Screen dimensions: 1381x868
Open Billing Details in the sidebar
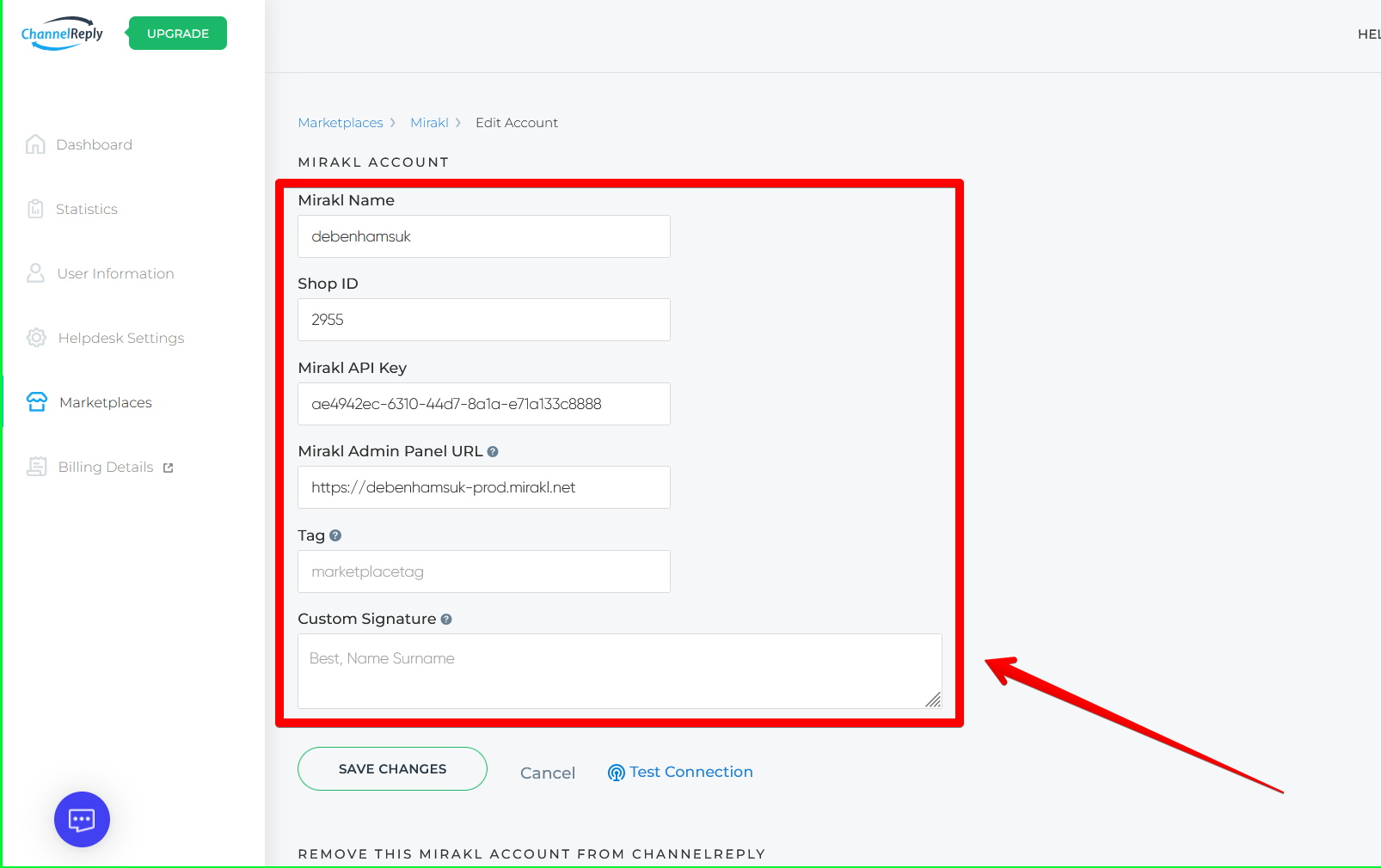[x=106, y=467]
